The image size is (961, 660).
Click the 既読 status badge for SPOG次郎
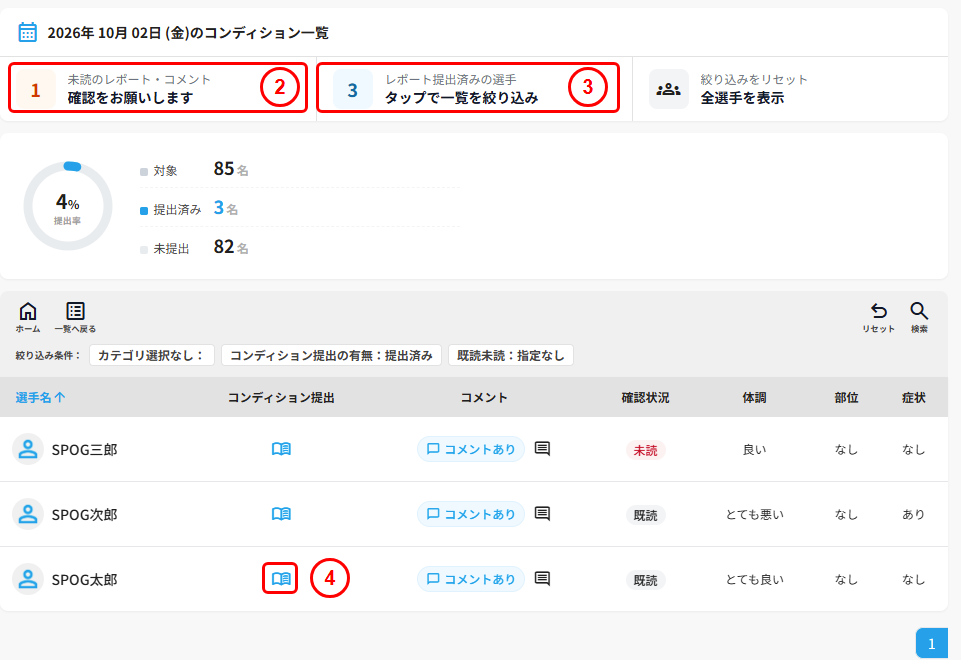click(645, 515)
